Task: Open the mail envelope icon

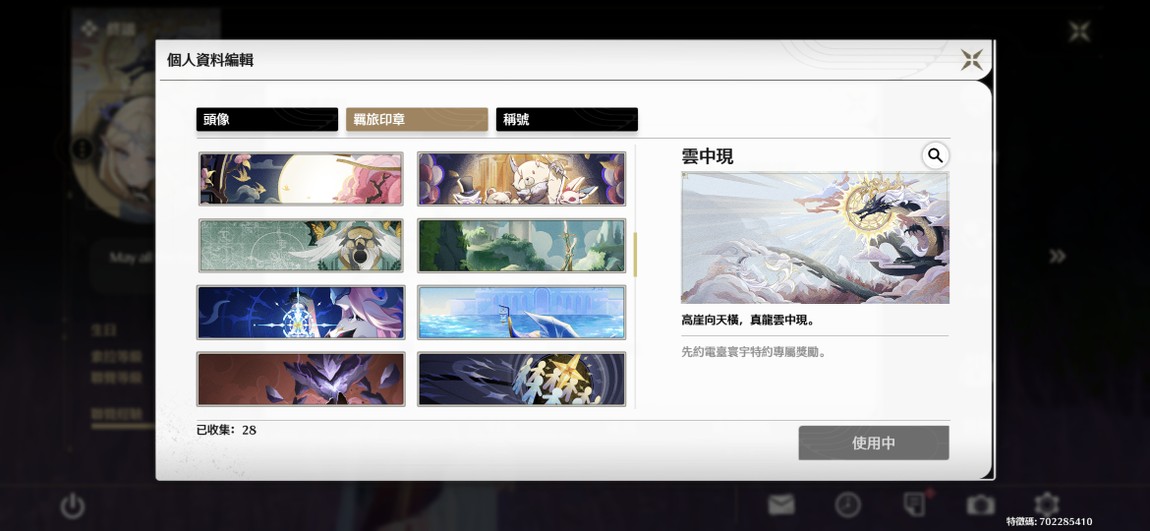Action: [781, 505]
